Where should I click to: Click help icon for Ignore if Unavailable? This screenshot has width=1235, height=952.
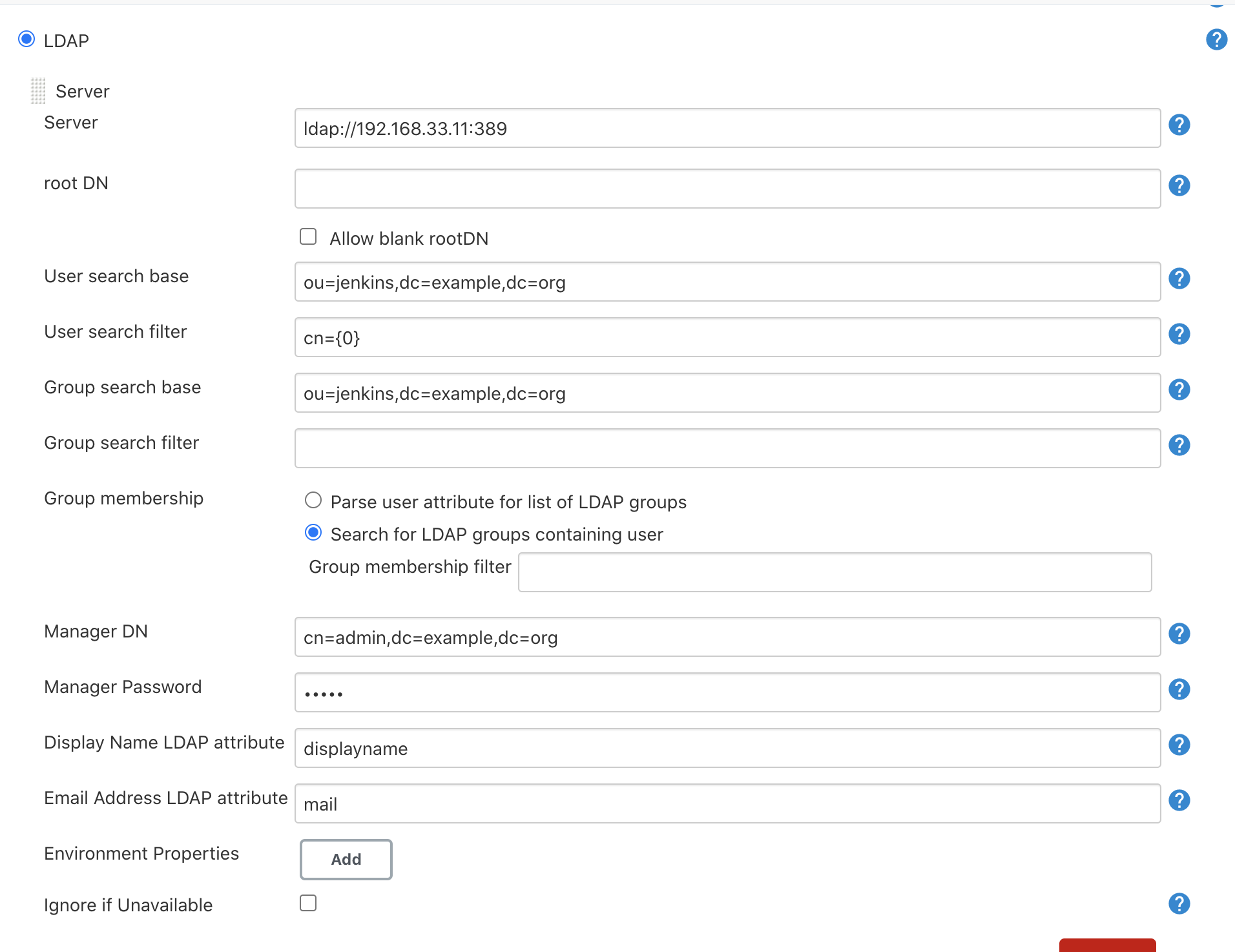pyautogui.click(x=1179, y=904)
